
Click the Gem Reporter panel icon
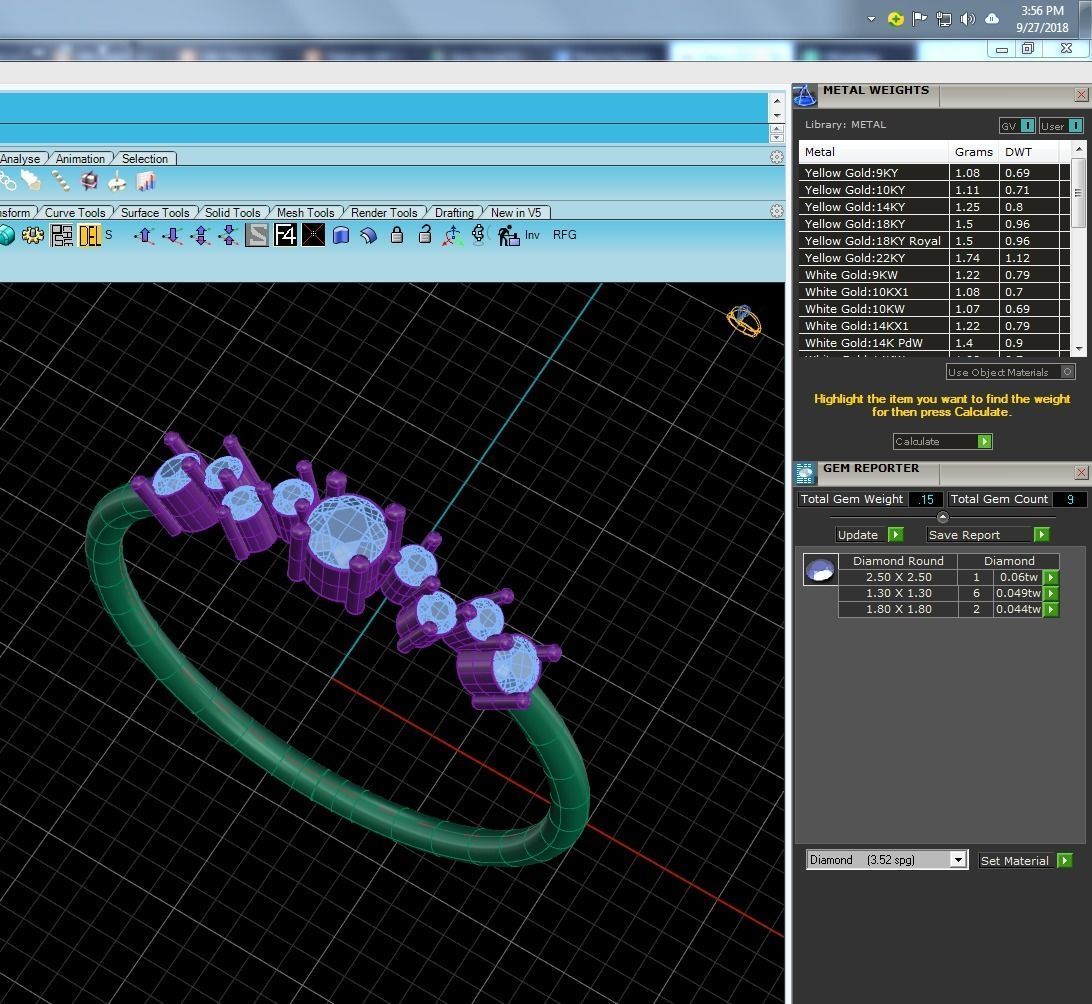pyautogui.click(x=805, y=473)
